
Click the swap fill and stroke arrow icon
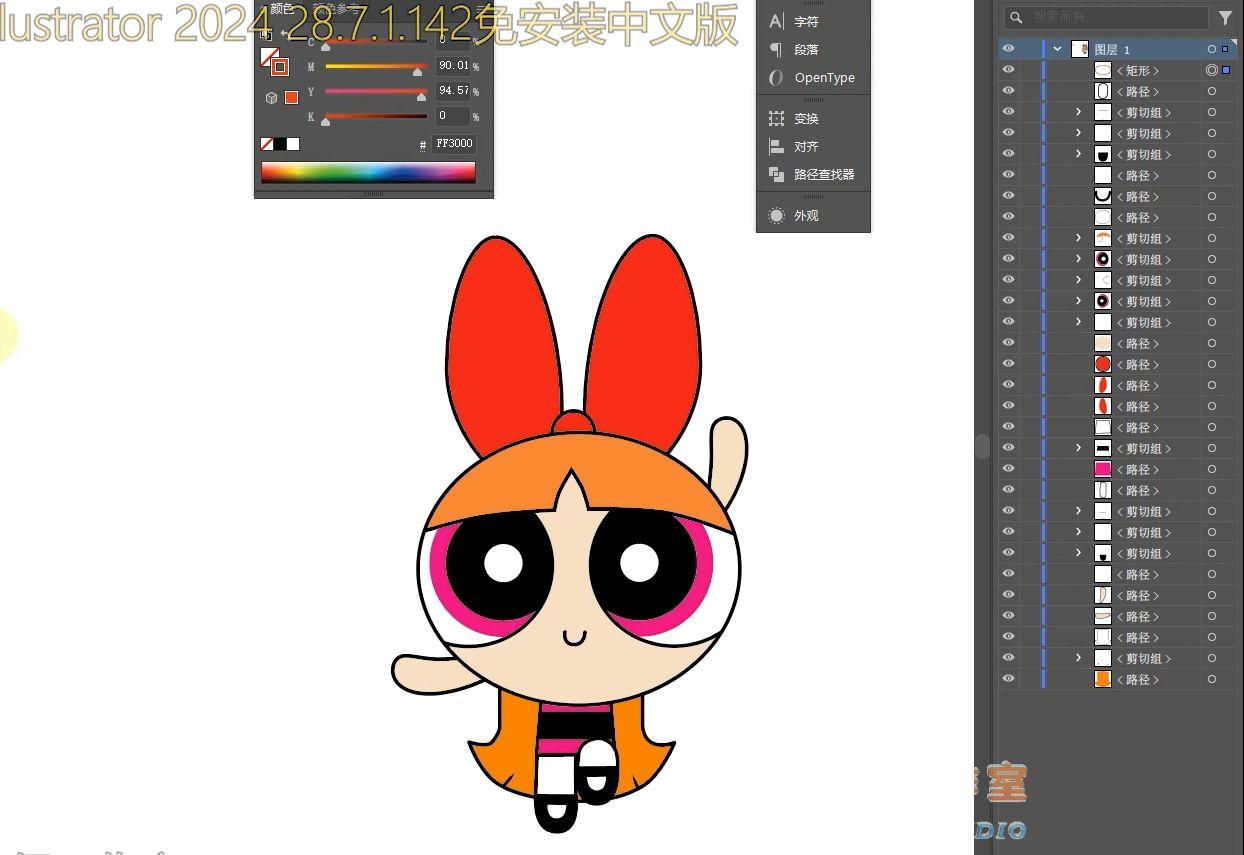click(x=284, y=34)
